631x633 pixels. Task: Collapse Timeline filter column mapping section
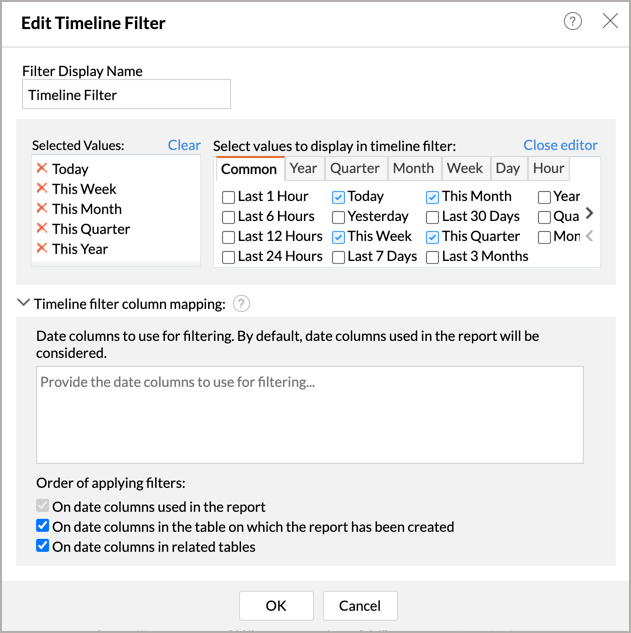pos(24,303)
